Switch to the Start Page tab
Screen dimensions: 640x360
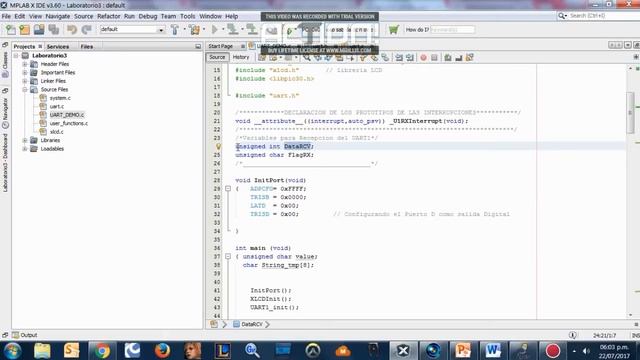(x=221, y=46)
